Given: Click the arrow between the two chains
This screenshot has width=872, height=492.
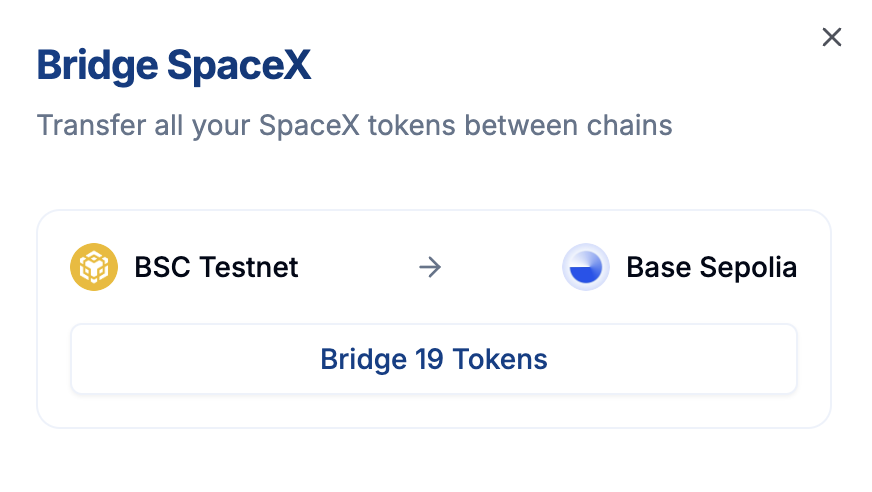Looking at the screenshot, I should point(430,267).
